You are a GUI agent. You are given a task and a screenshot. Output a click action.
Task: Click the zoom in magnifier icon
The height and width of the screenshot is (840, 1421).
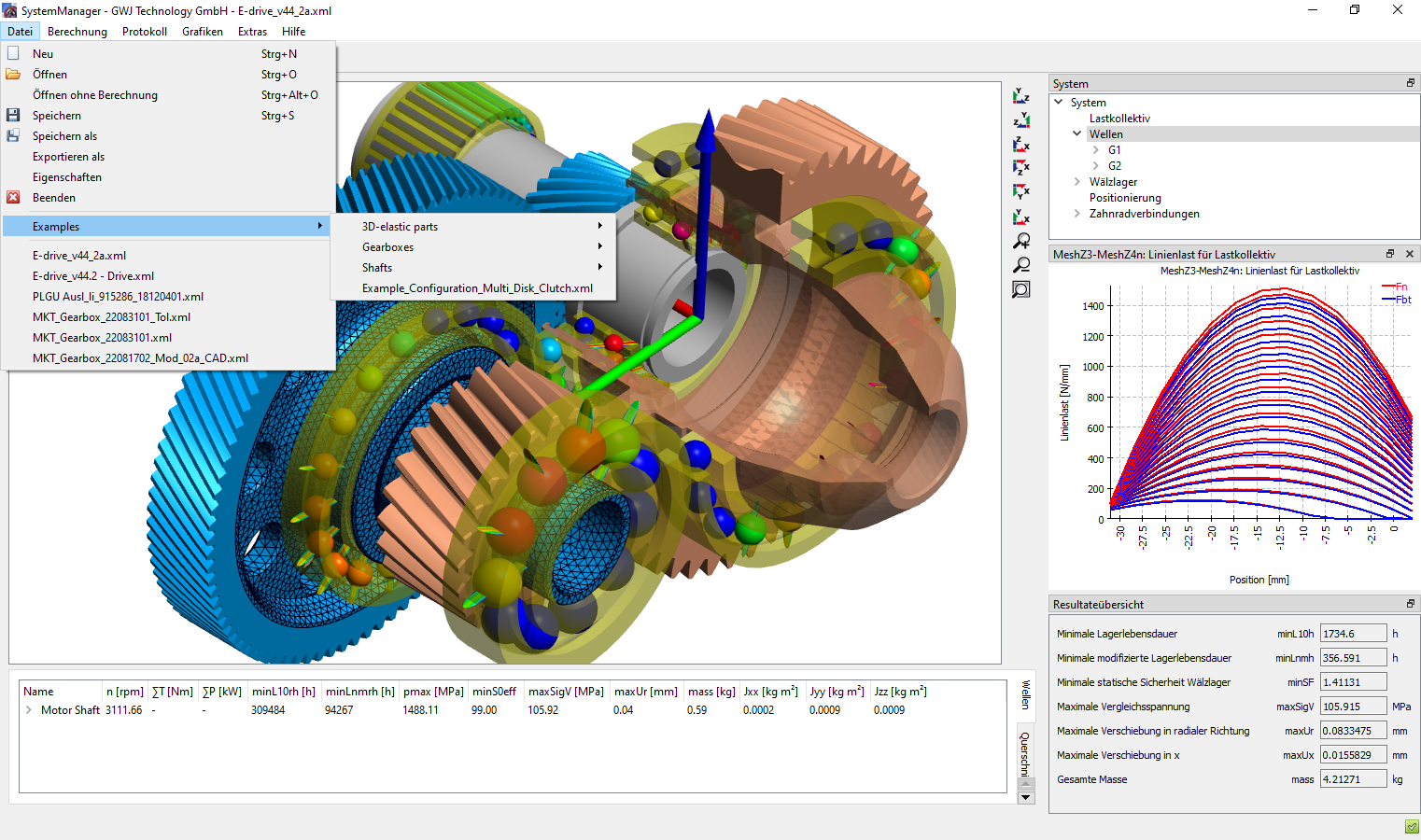(1021, 242)
